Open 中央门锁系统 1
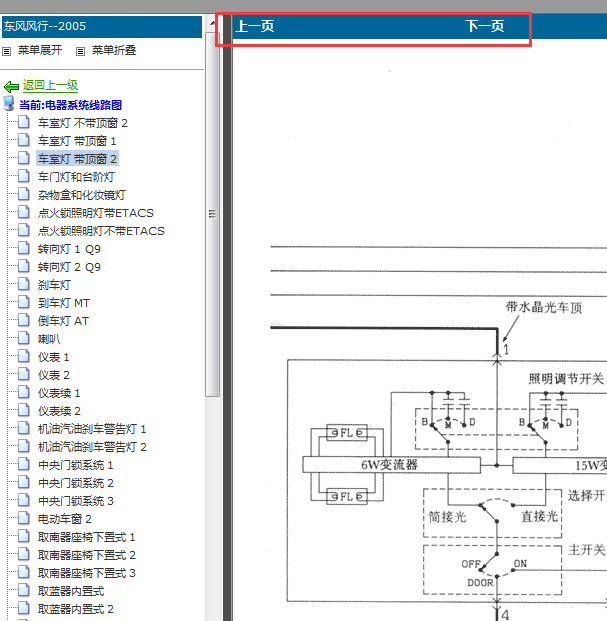The image size is (607, 621). tap(76, 465)
